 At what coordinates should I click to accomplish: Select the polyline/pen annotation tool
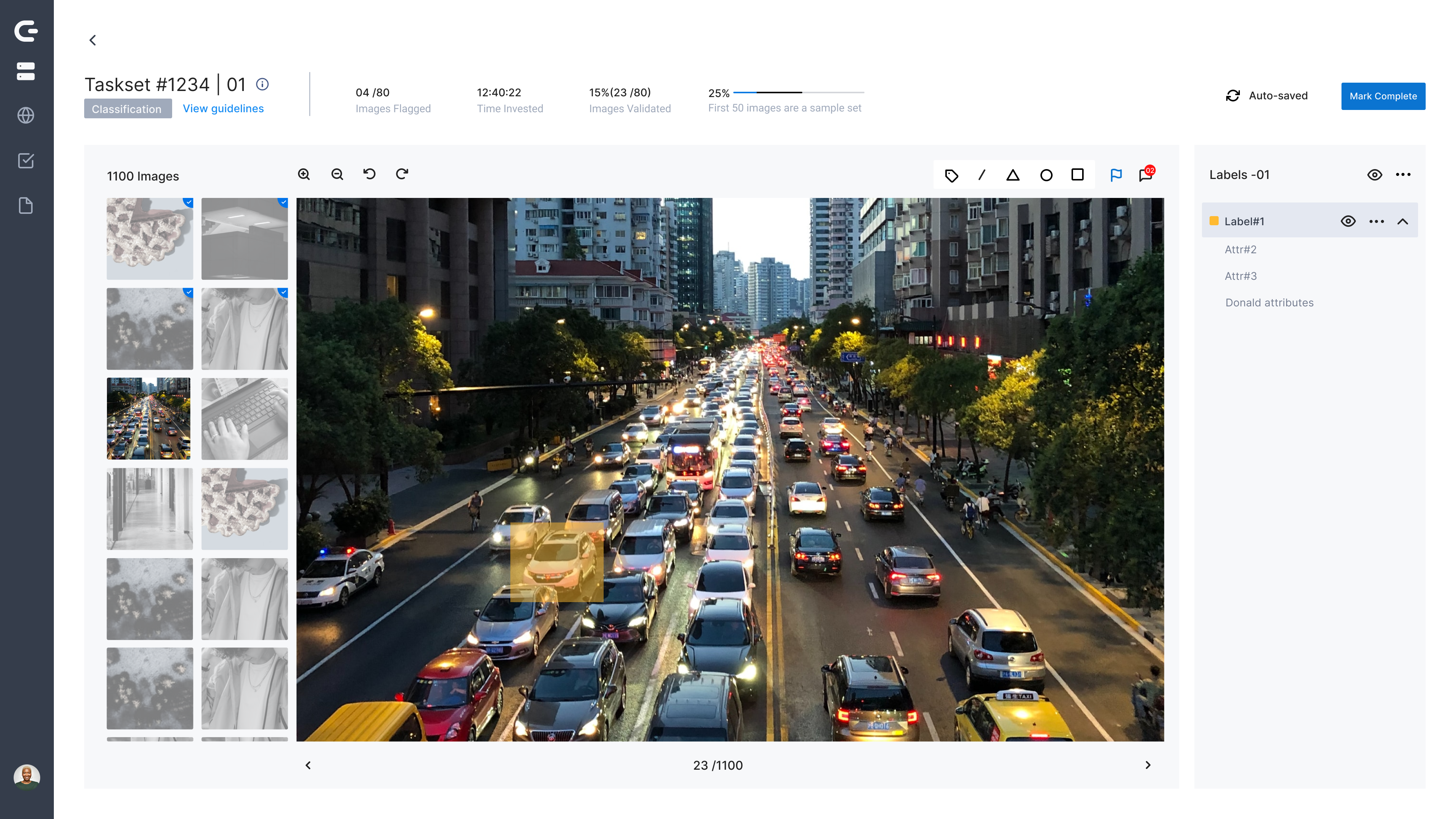pos(981,174)
